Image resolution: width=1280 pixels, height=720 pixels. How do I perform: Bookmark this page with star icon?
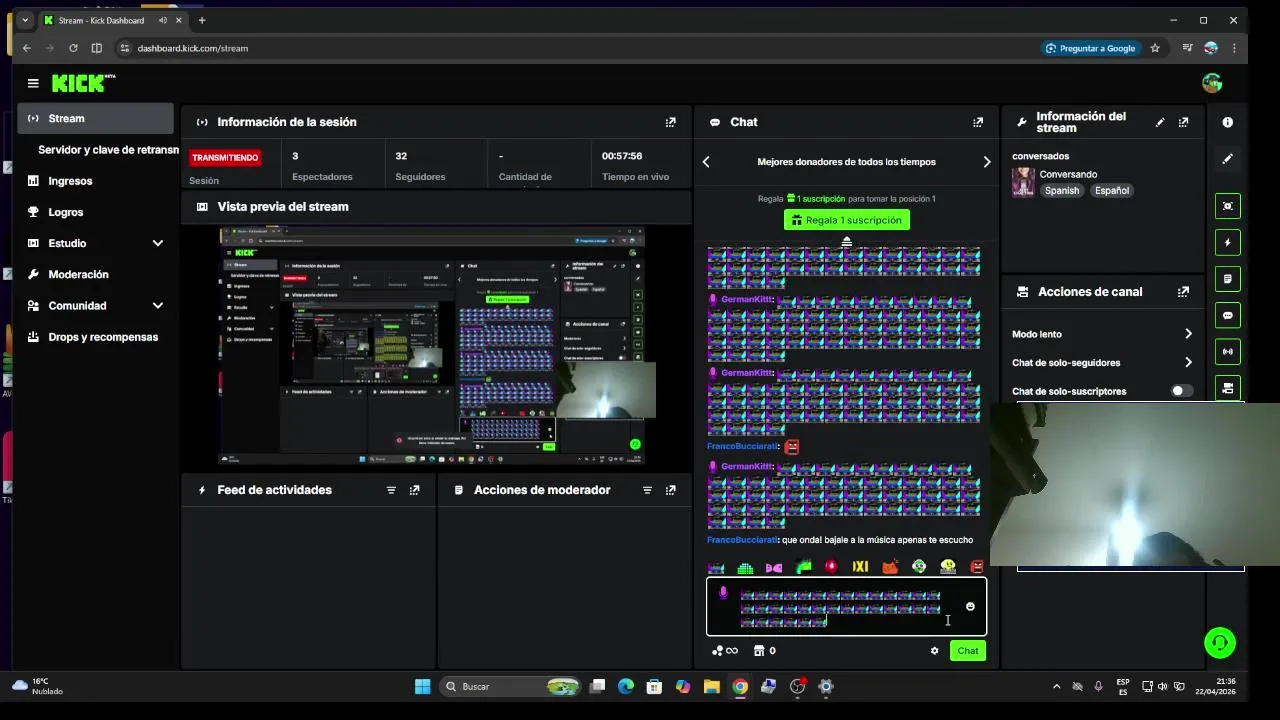1155,48
